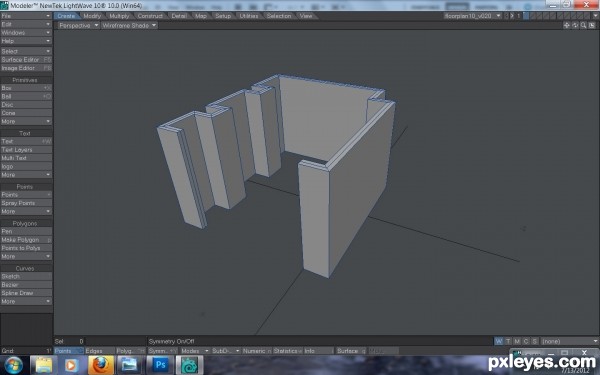Go to previous object with left arrow
This screenshot has width=600, height=375.
506,16
